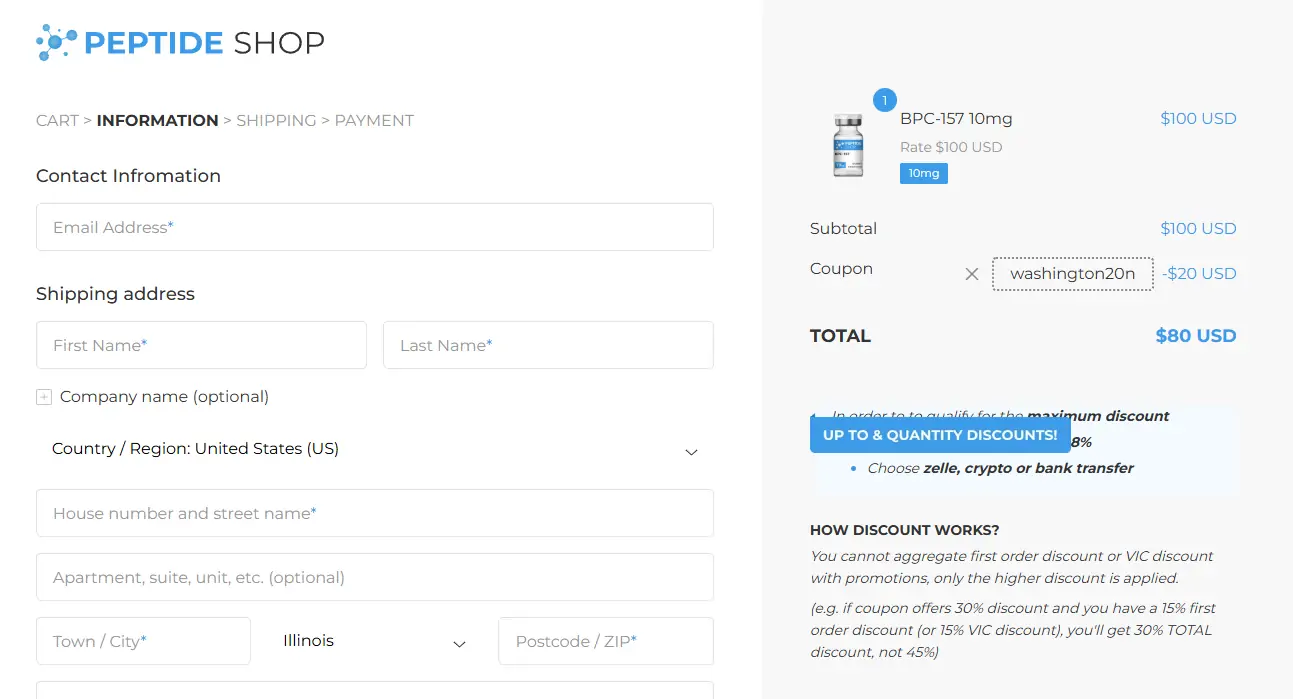Click into the Last Name field
This screenshot has width=1293, height=699.
pos(548,345)
